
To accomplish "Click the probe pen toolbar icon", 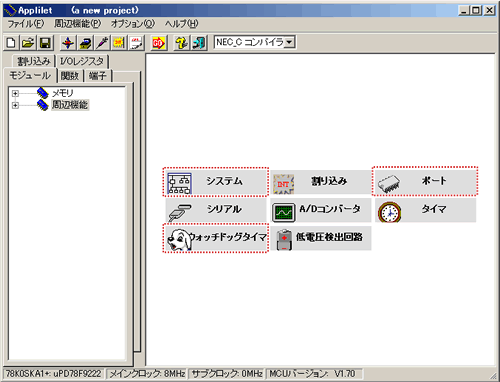I will tap(102, 43).
